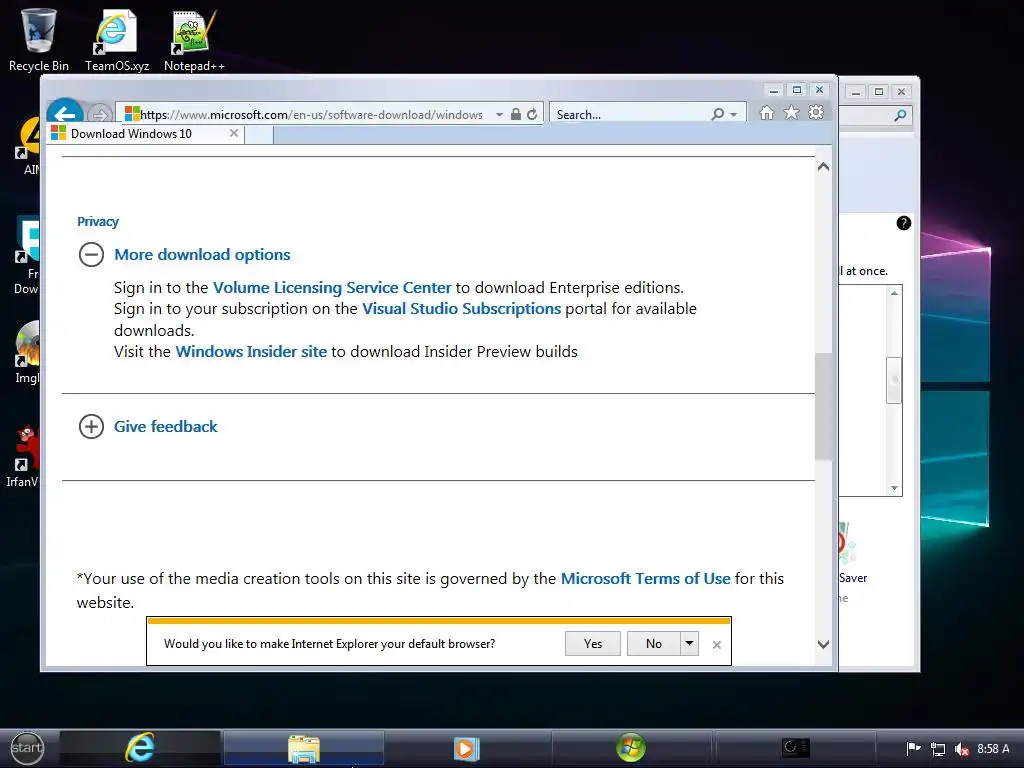This screenshot has width=1024, height=768.
Task: Select the ImgBurn desktop shortcut
Action: (26, 353)
